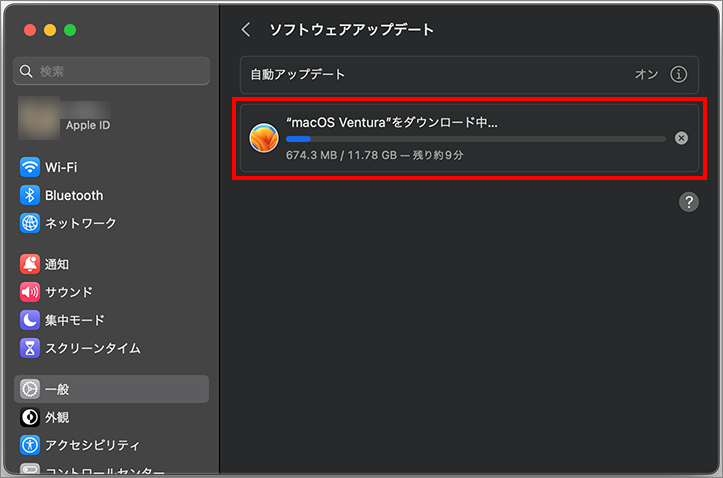Open 通知 settings label
Viewport: 723px width, 478px height.
[x=57, y=264]
